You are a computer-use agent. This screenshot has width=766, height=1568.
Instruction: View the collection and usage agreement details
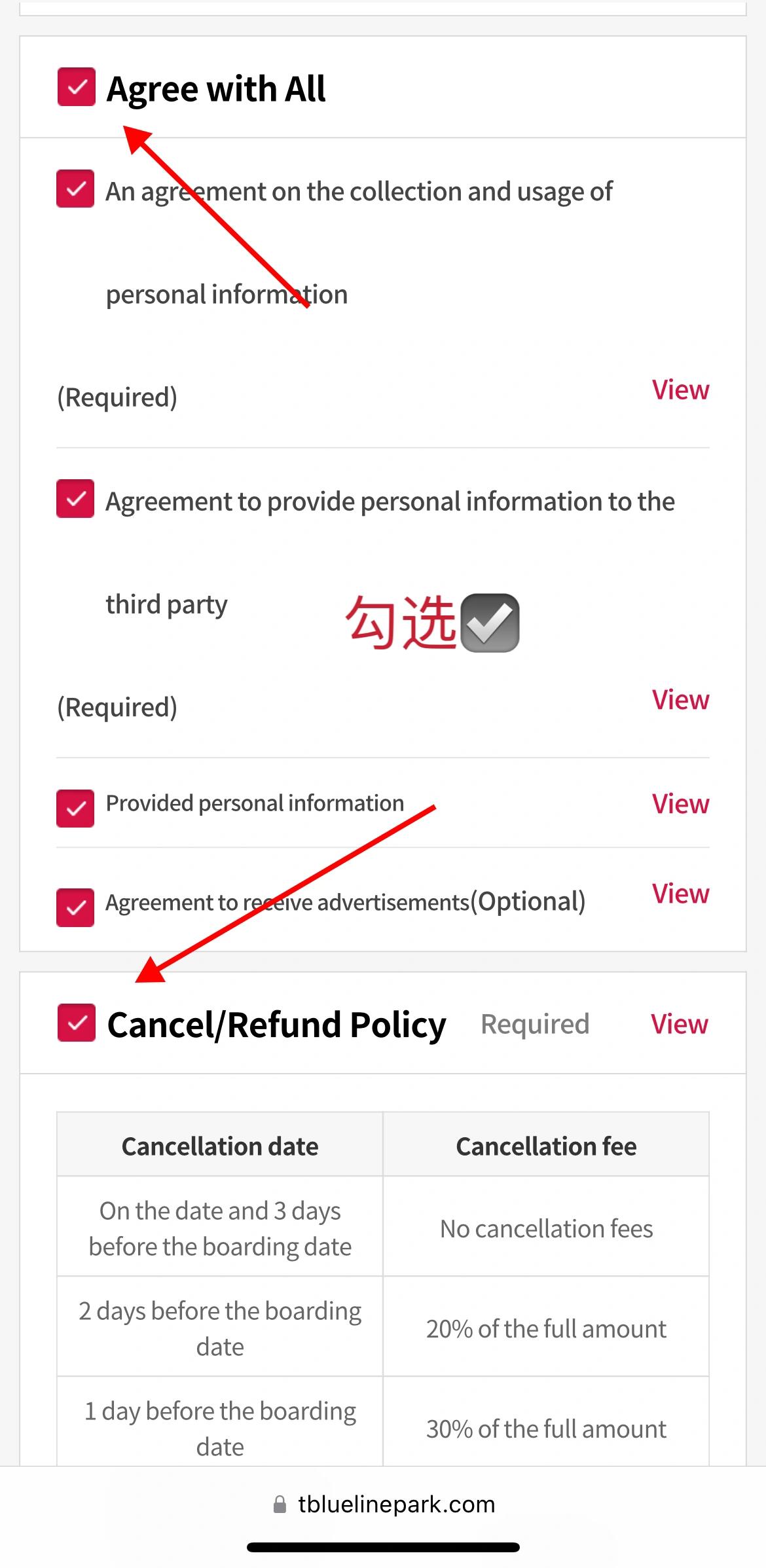[x=680, y=390]
